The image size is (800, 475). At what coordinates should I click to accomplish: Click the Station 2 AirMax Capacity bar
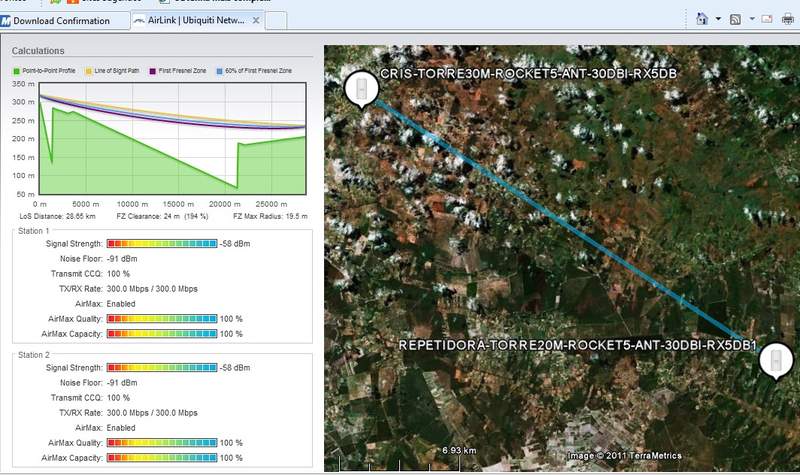(162, 458)
